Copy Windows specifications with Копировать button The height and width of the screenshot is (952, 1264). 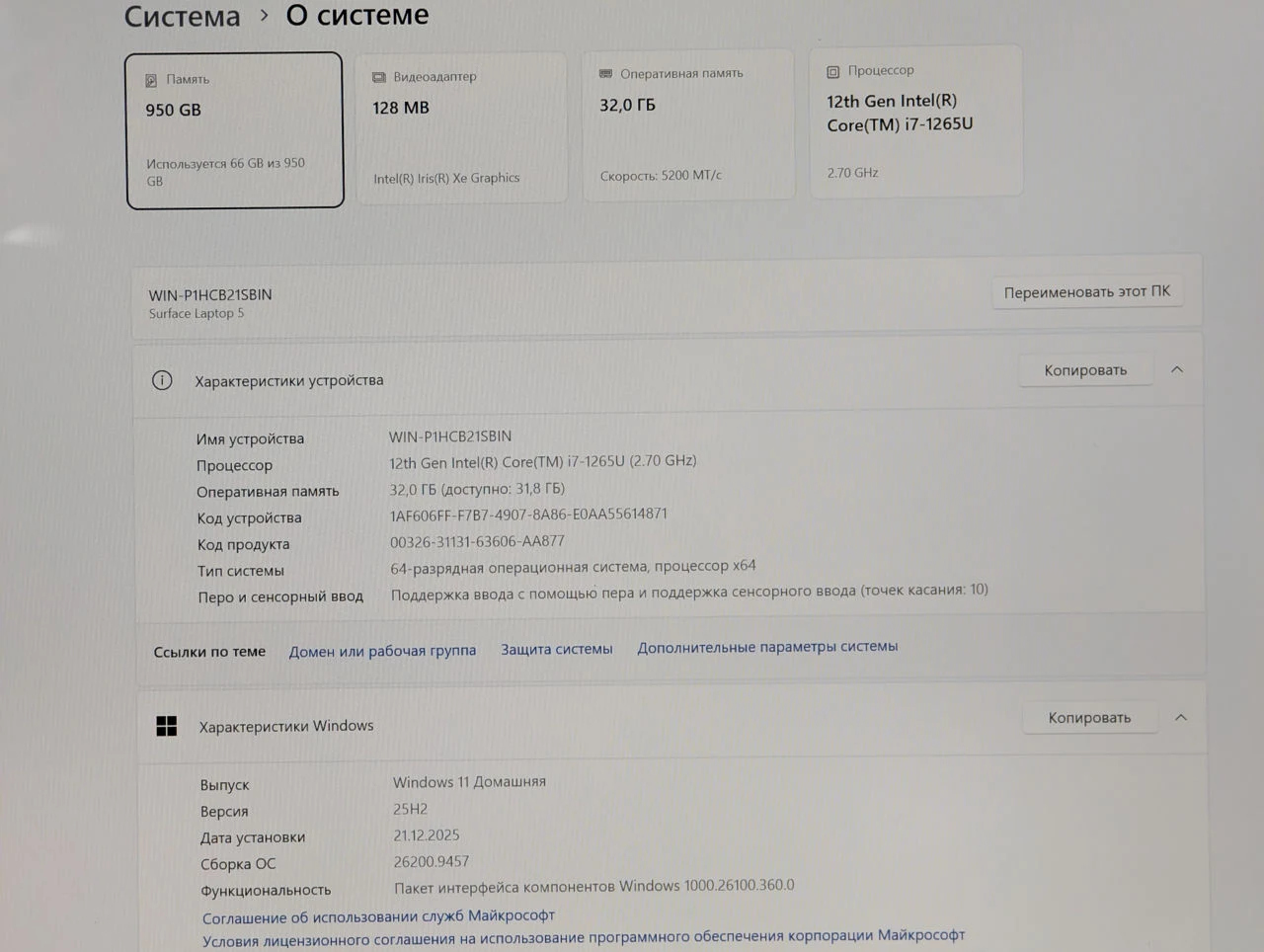tap(1089, 717)
